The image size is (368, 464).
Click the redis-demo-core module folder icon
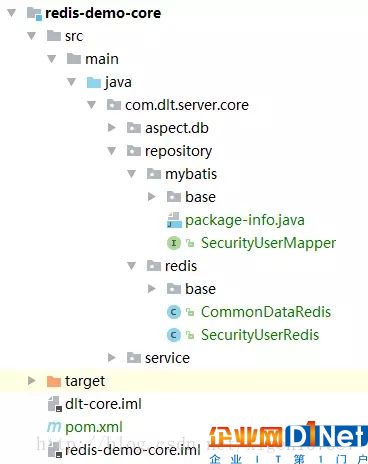point(34,13)
